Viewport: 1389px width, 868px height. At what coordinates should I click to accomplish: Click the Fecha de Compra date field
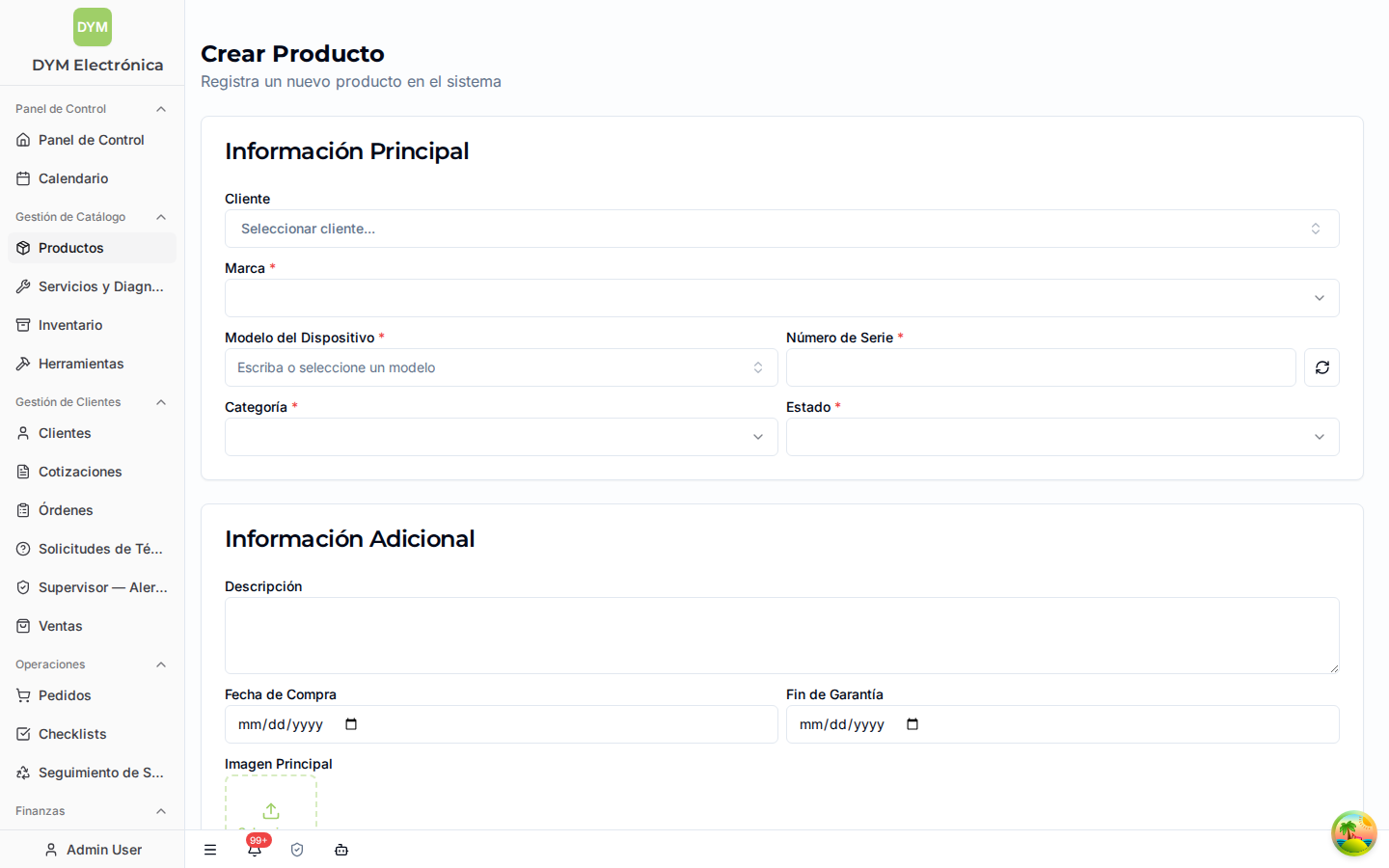pos(502,724)
